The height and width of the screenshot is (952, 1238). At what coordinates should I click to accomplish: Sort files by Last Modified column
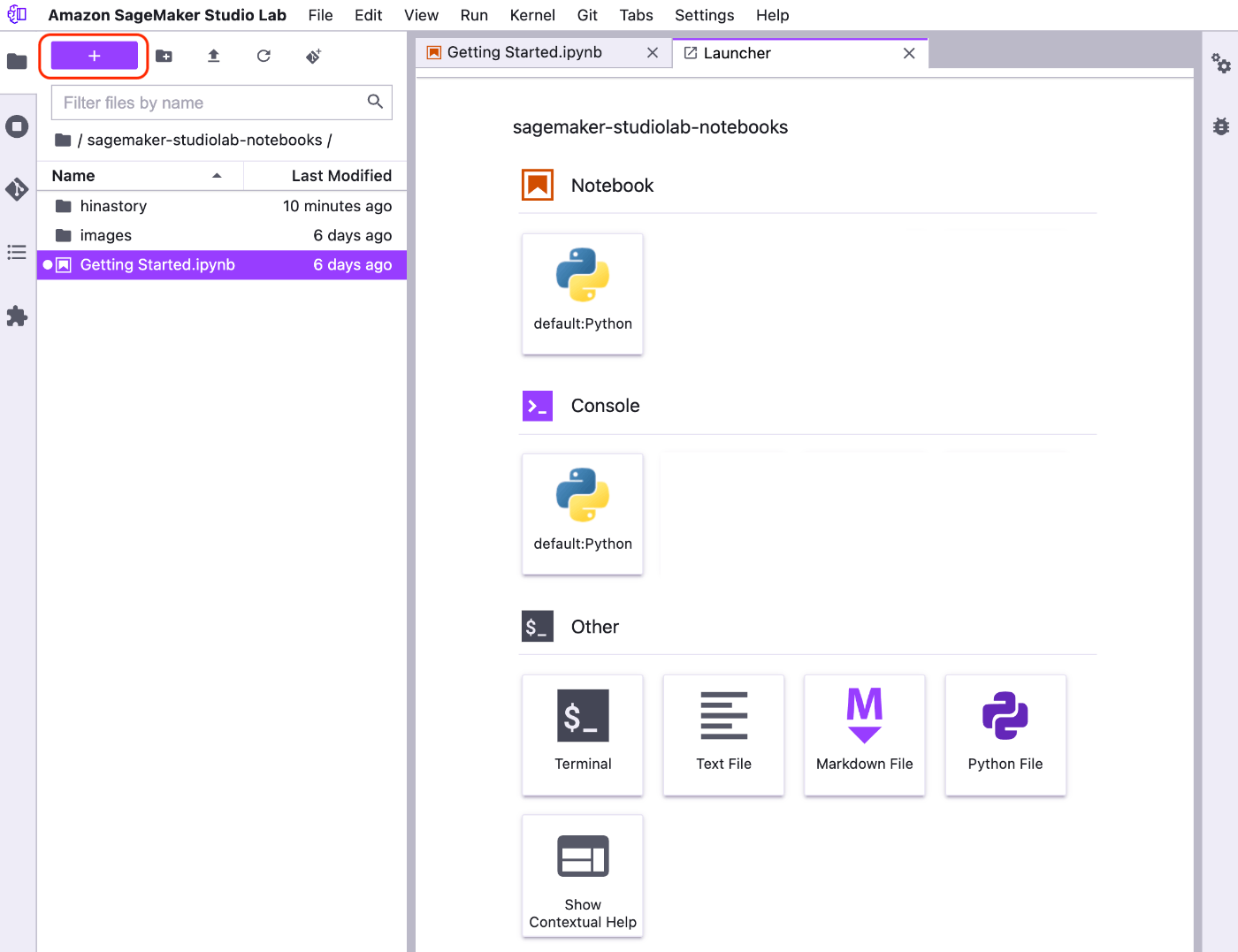(325, 176)
